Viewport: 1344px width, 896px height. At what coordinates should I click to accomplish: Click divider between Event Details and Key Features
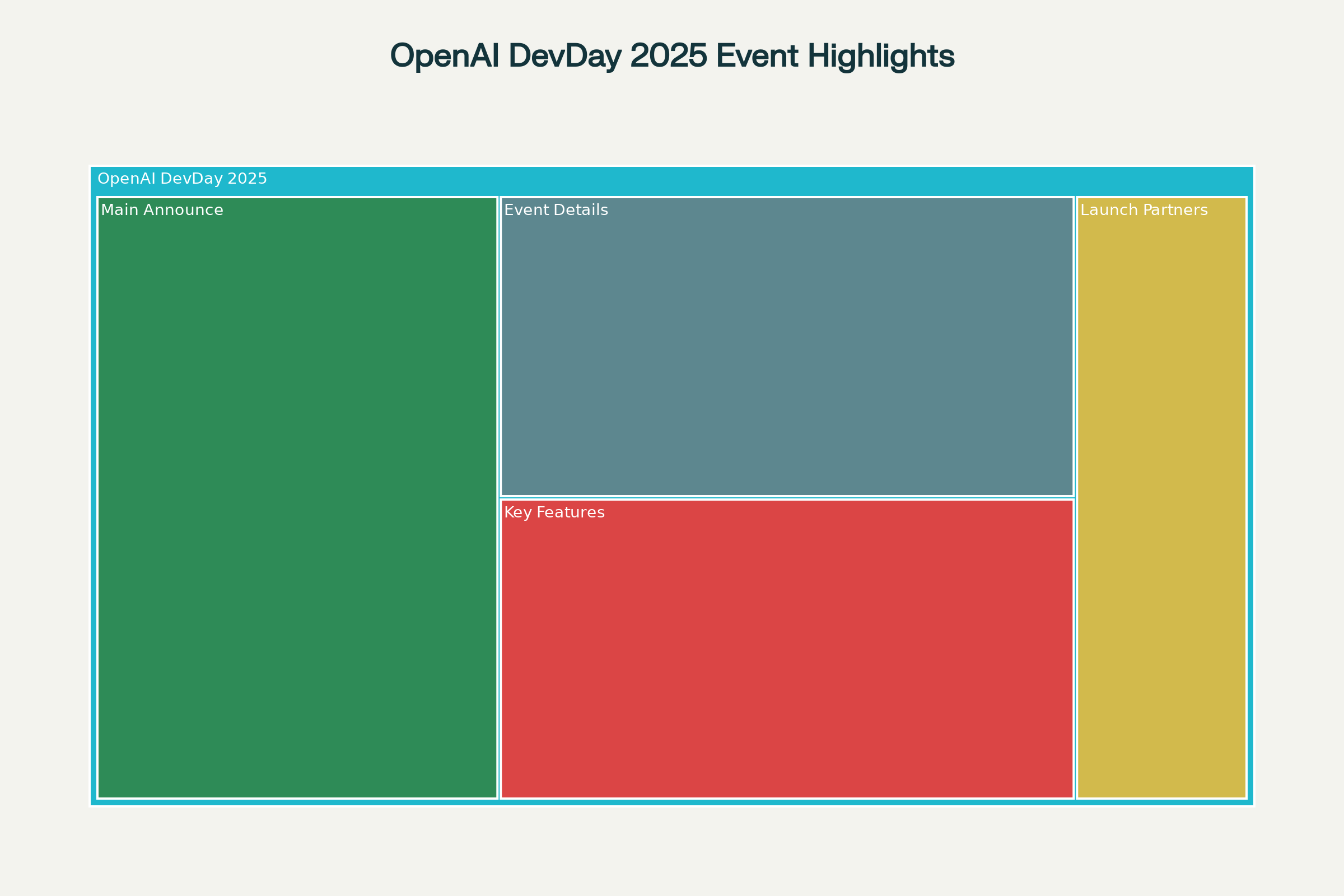(787, 498)
